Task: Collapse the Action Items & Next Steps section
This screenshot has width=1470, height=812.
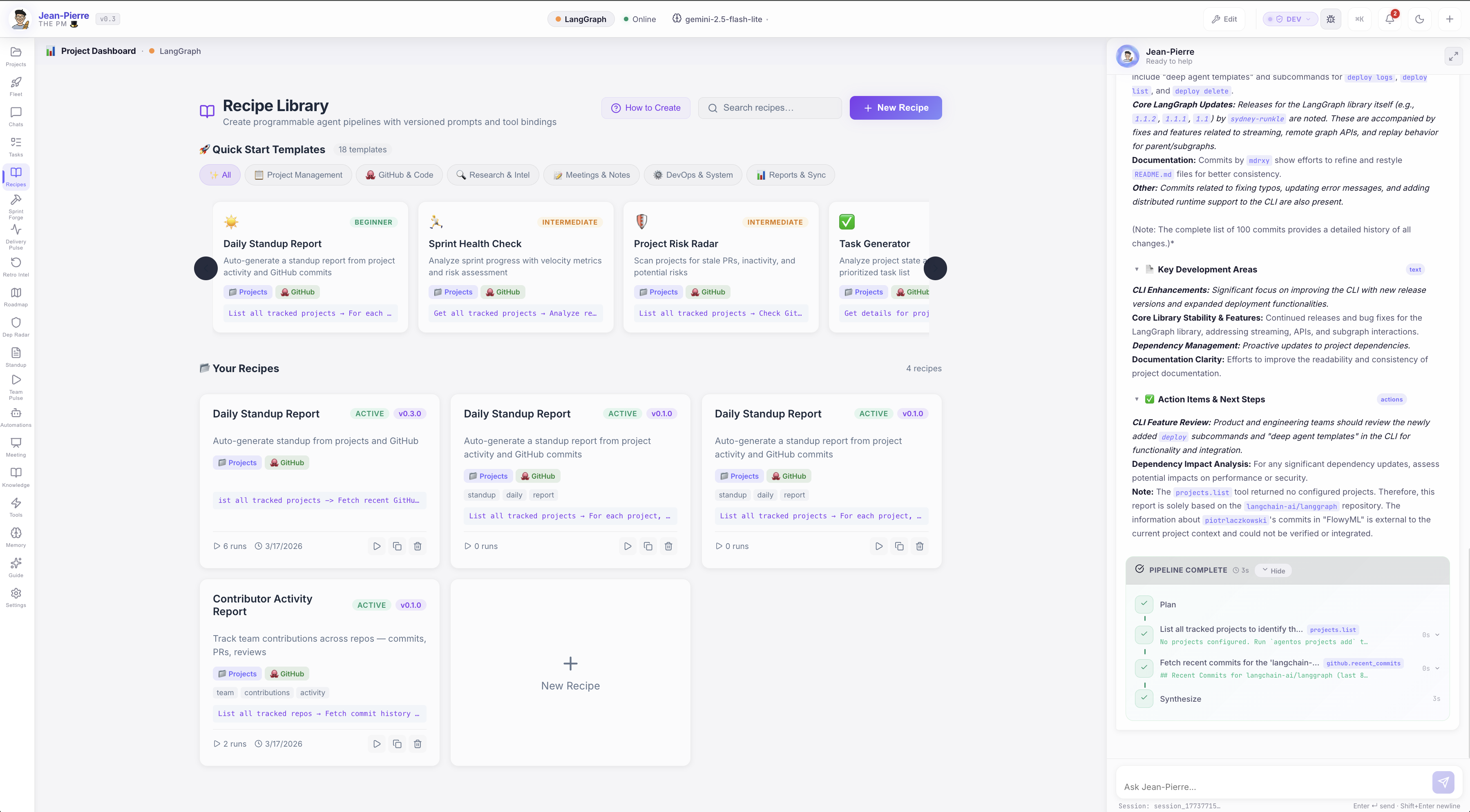Action: (x=1136, y=399)
